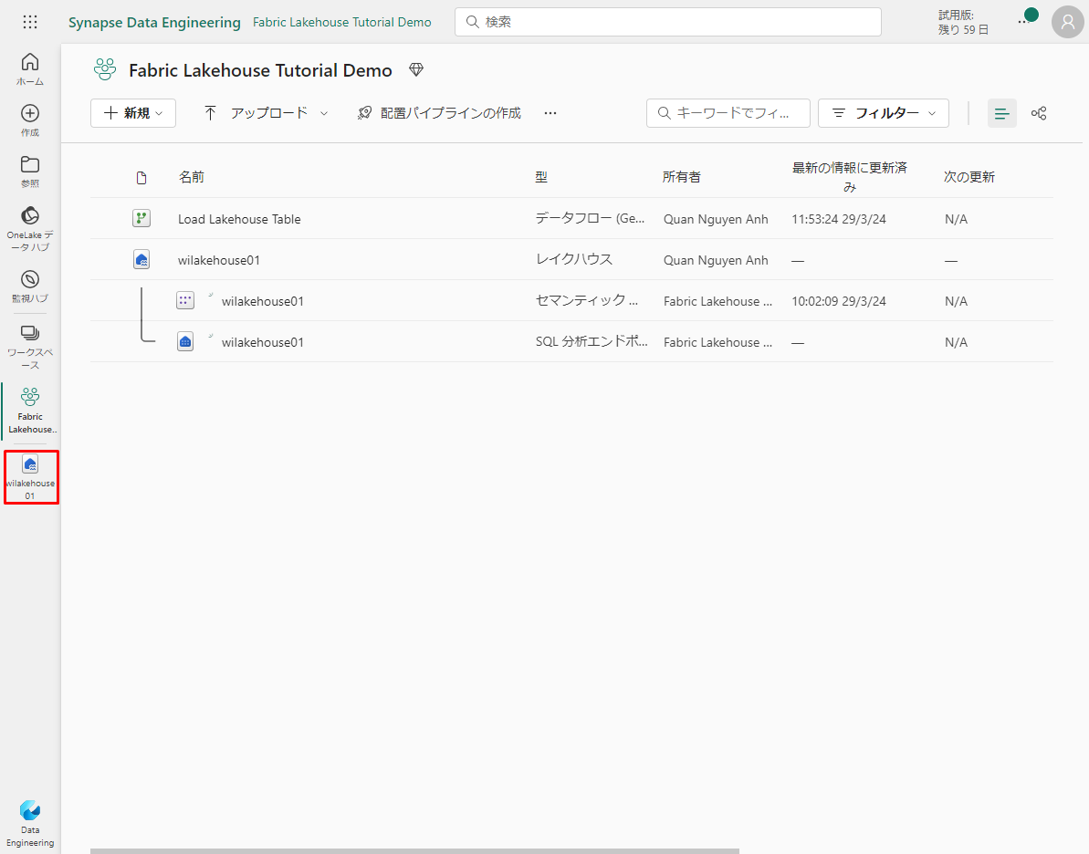Image resolution: width=1089 pixels, height=854 pixels.
Task: Open the 新規 (New) dropdown
Action: [x=133, y=113]
